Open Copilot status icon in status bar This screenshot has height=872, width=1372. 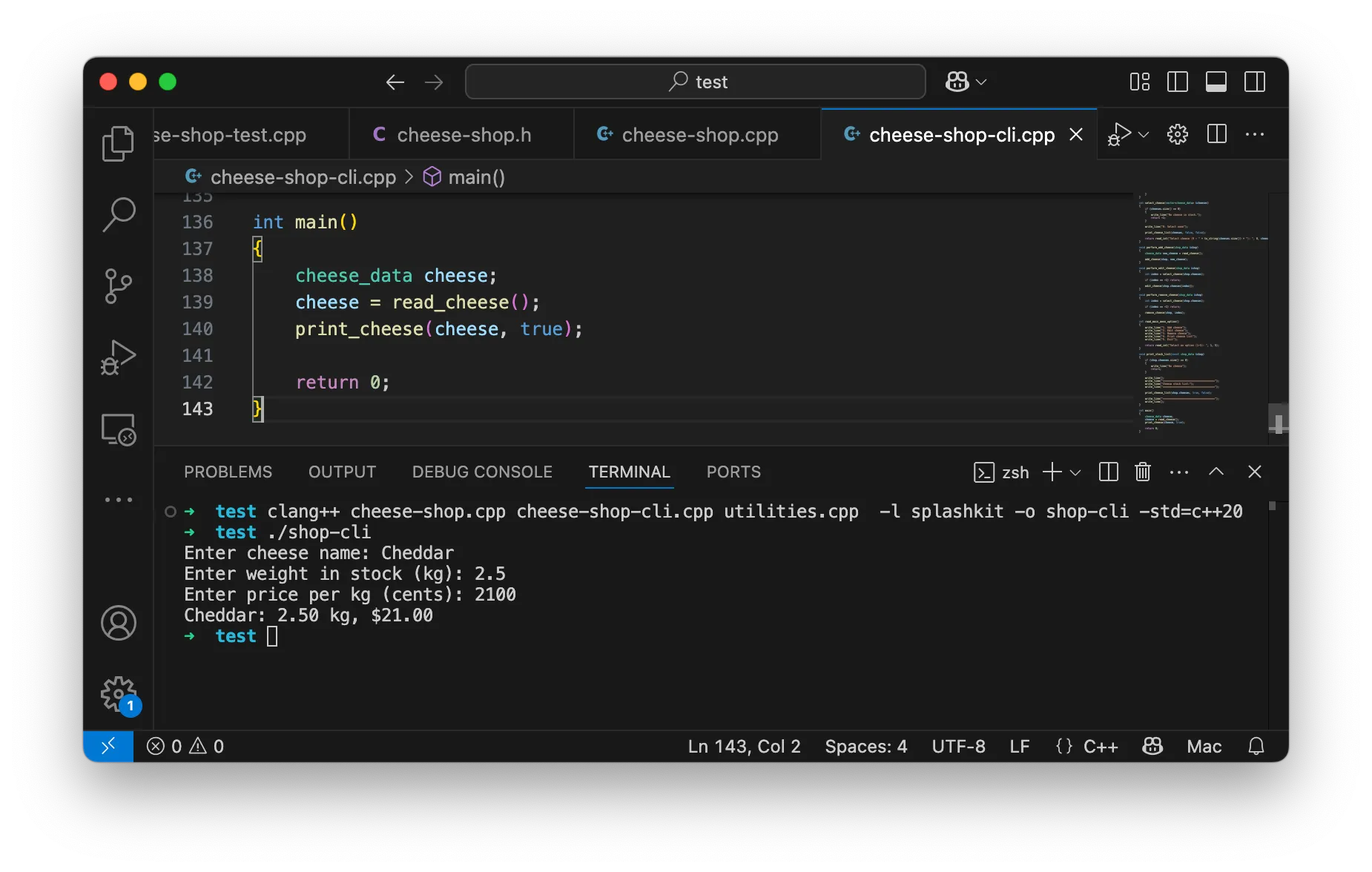(x=1152, y=746)
